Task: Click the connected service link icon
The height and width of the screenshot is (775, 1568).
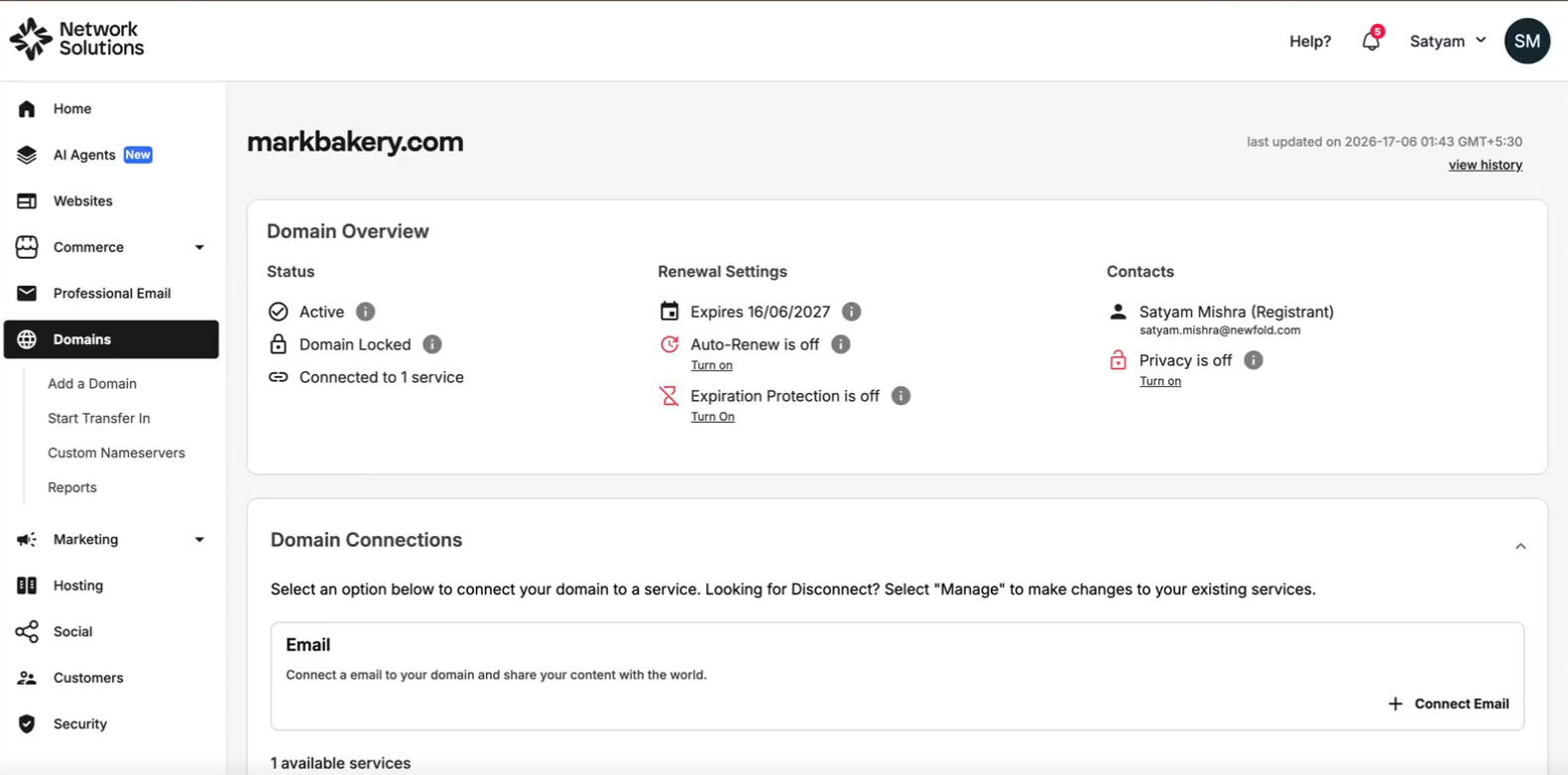Action: pyautogui.click(x=279, y=377)
